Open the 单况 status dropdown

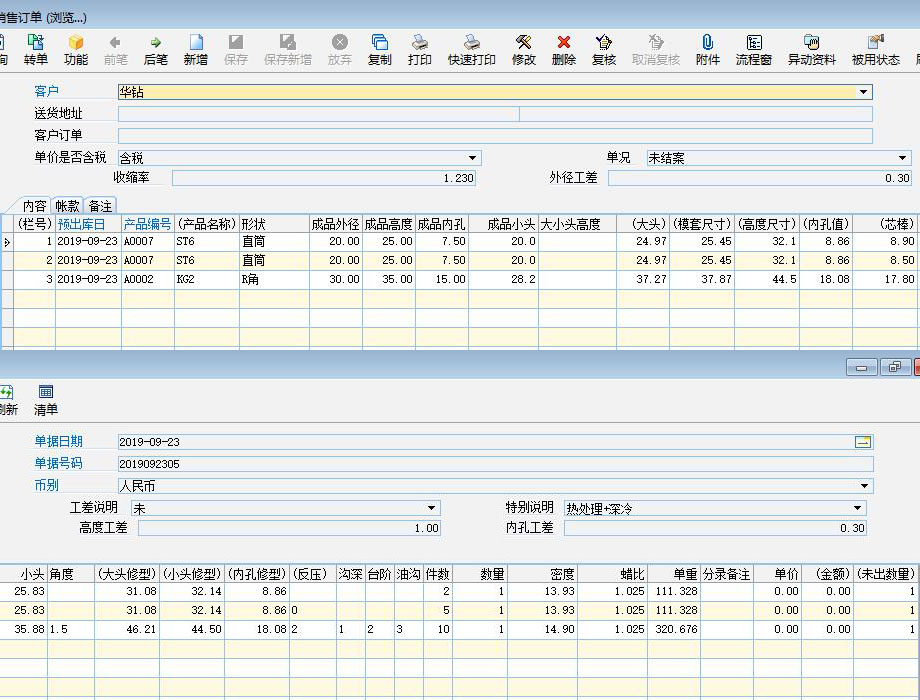[902, 158]
